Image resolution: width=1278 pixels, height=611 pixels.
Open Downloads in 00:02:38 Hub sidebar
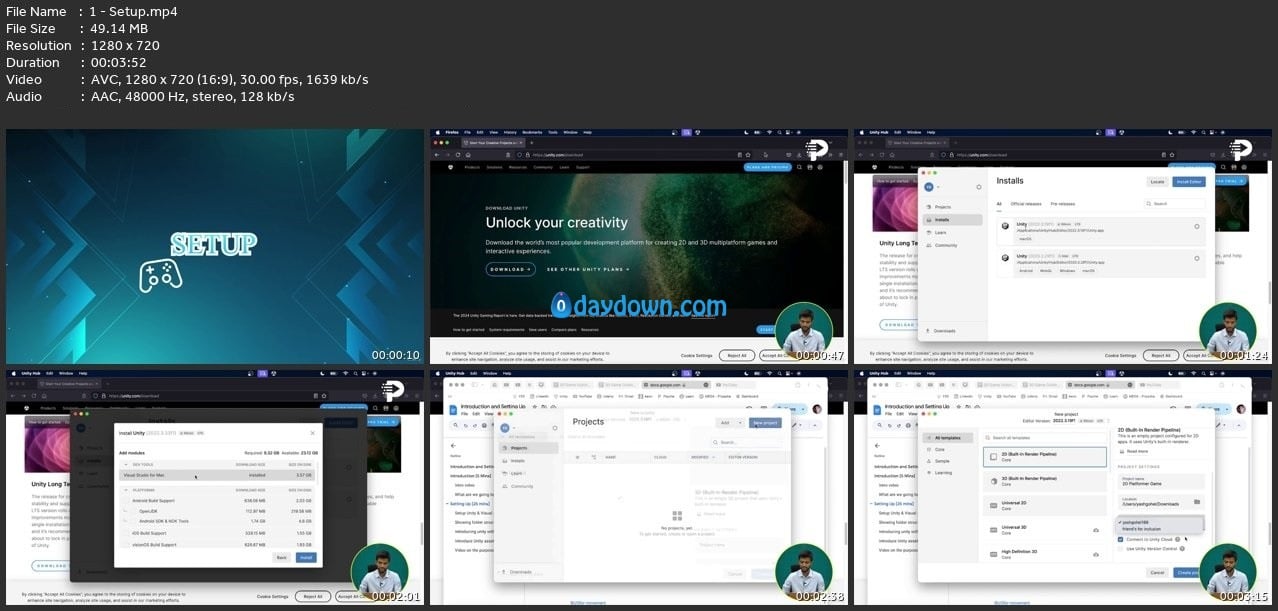click(x=517, y=572)
